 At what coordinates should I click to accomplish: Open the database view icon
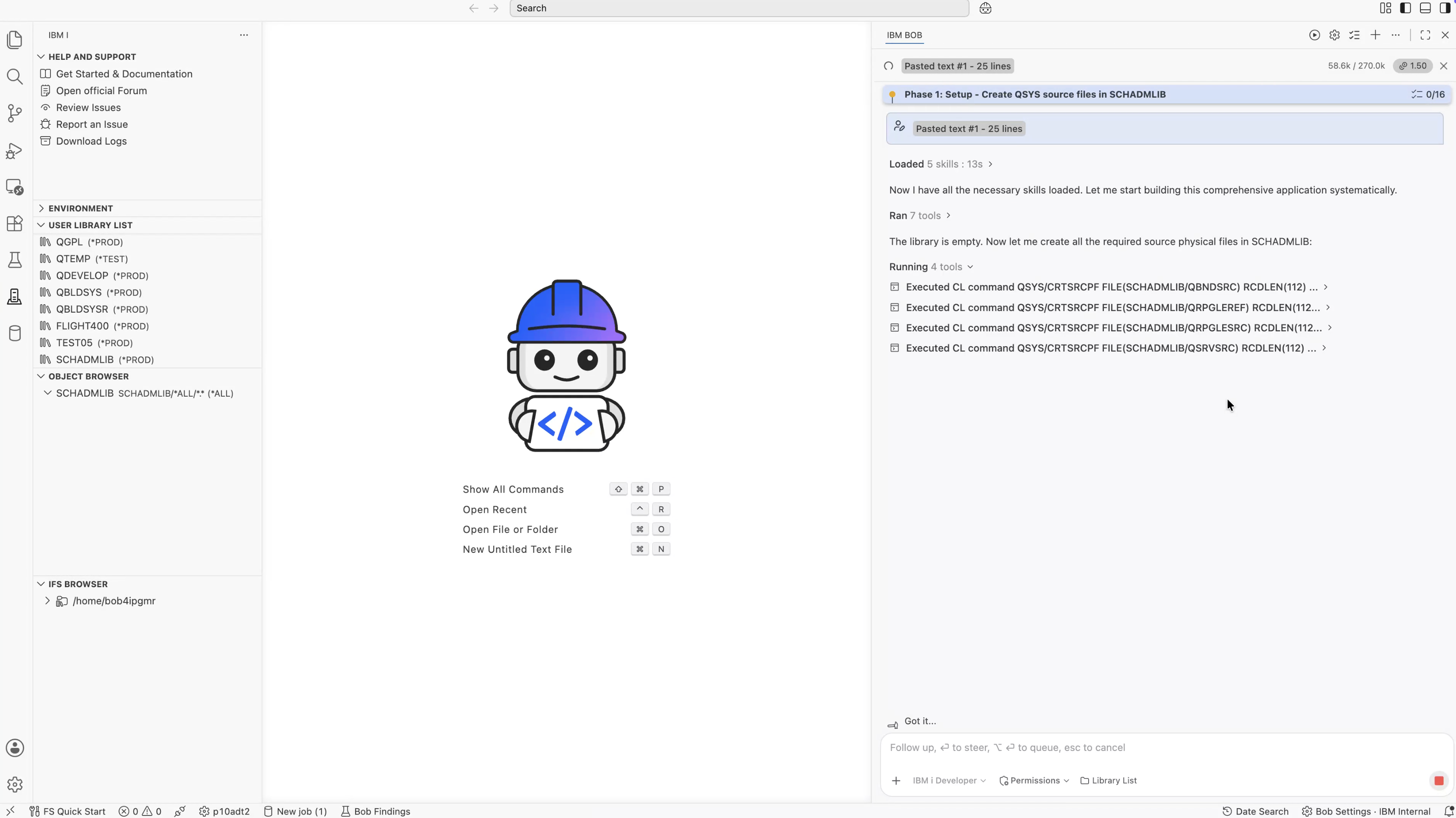[15, 333]
